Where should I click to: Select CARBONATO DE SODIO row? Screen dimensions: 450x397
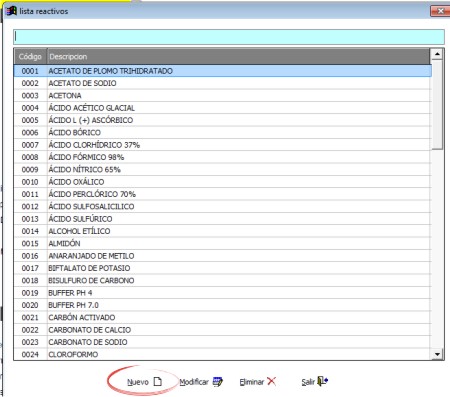point(222,342)
